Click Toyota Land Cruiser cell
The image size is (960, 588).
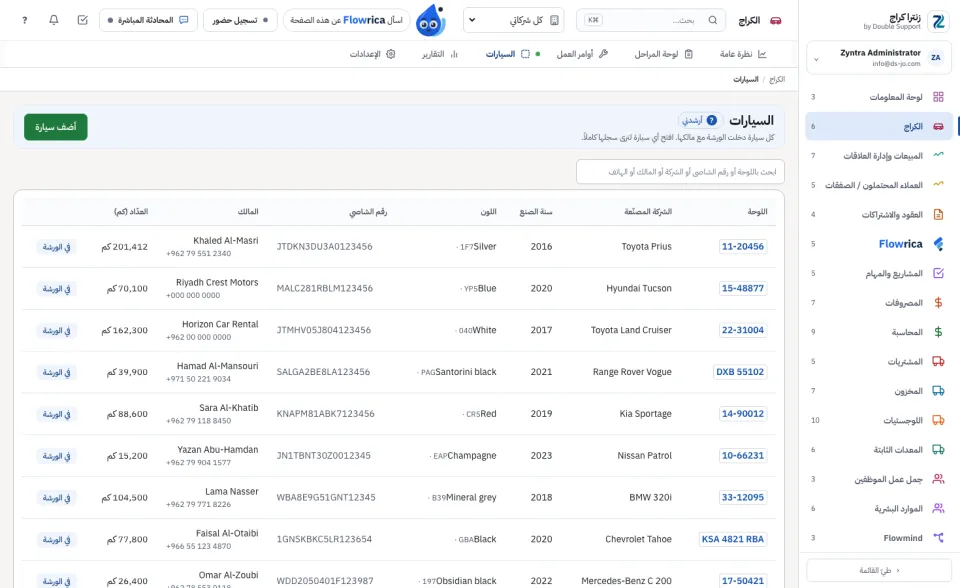tap(631, 330)
